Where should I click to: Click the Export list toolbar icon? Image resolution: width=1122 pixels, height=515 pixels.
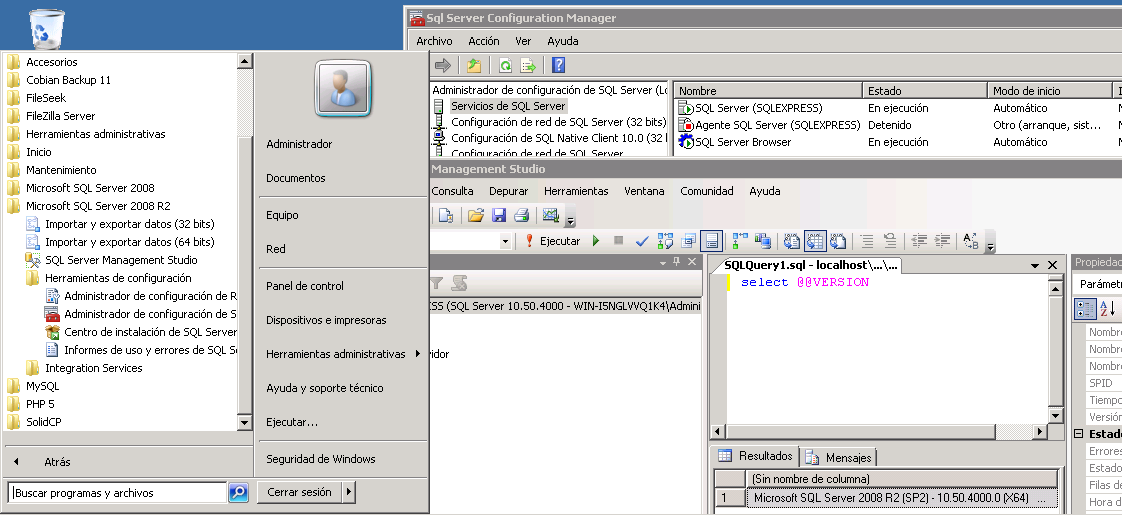pyautogui.click(x=528, y=66)
